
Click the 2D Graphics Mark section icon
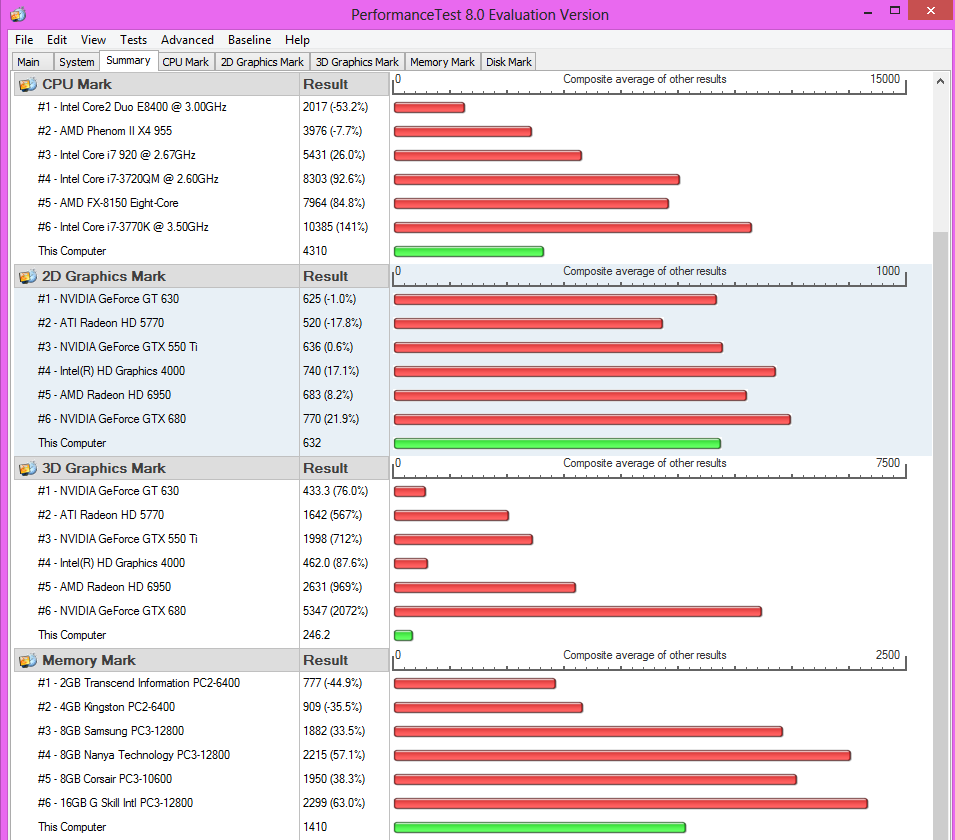coord(27,277)
